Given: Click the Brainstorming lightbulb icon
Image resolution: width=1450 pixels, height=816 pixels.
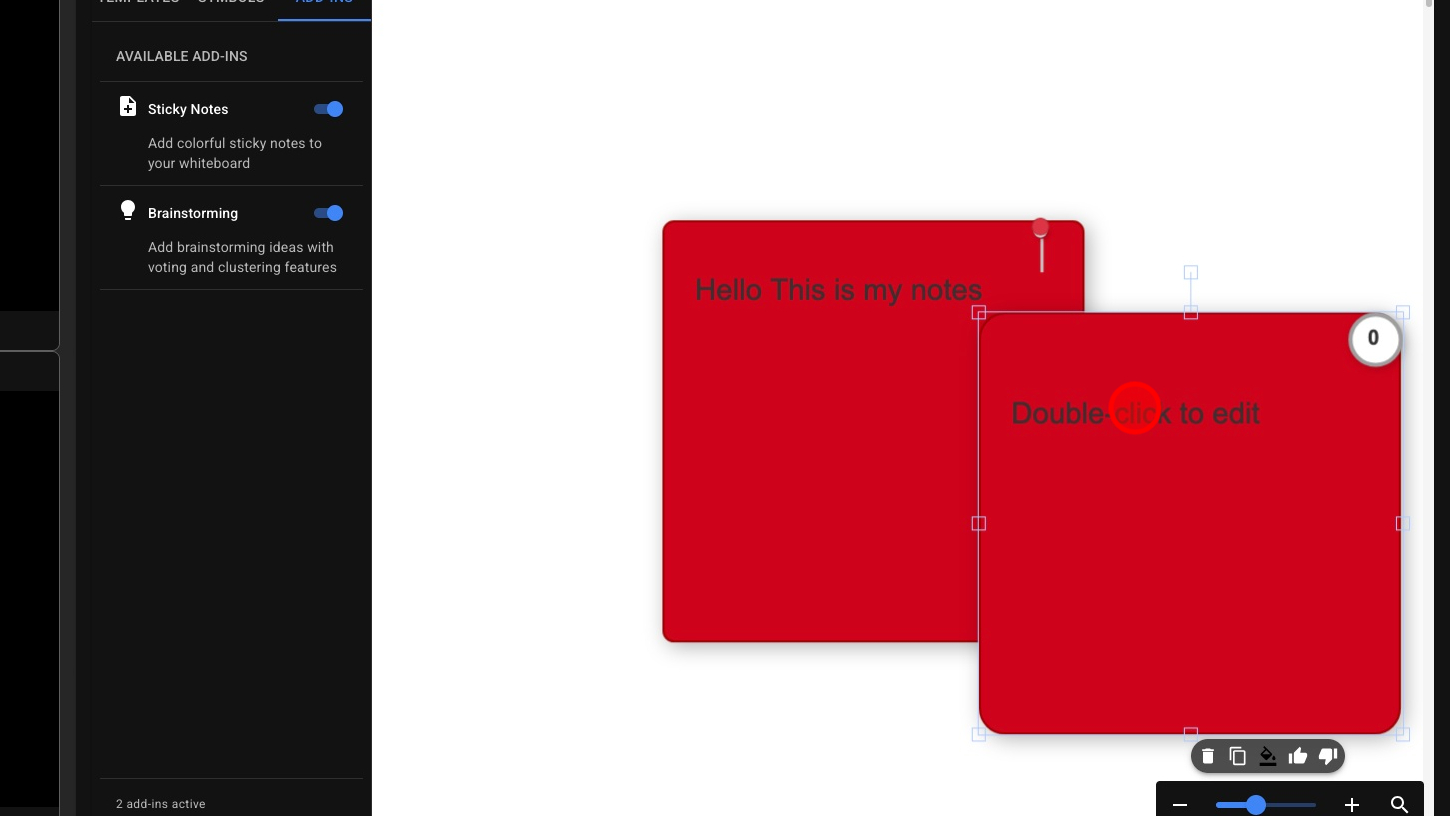Looking at the screenshot, I should 128,211.
